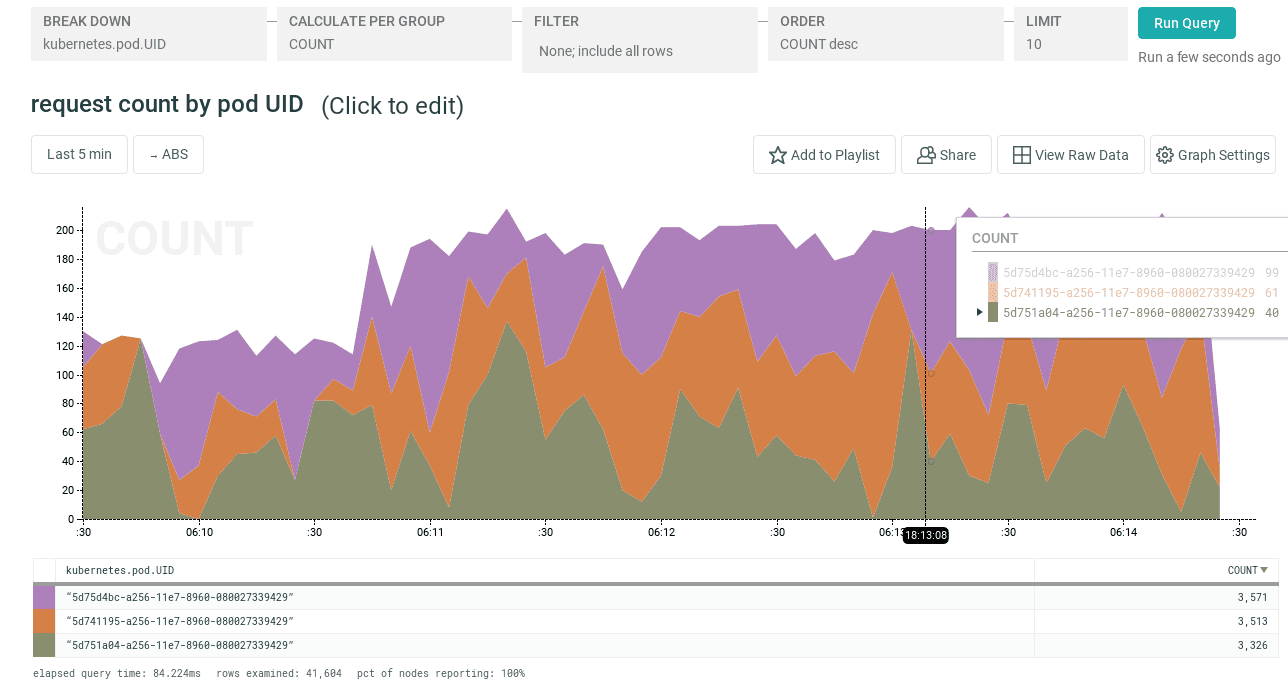Click the Share people icon
The image size is (1288, 696).
pos(926,155)
